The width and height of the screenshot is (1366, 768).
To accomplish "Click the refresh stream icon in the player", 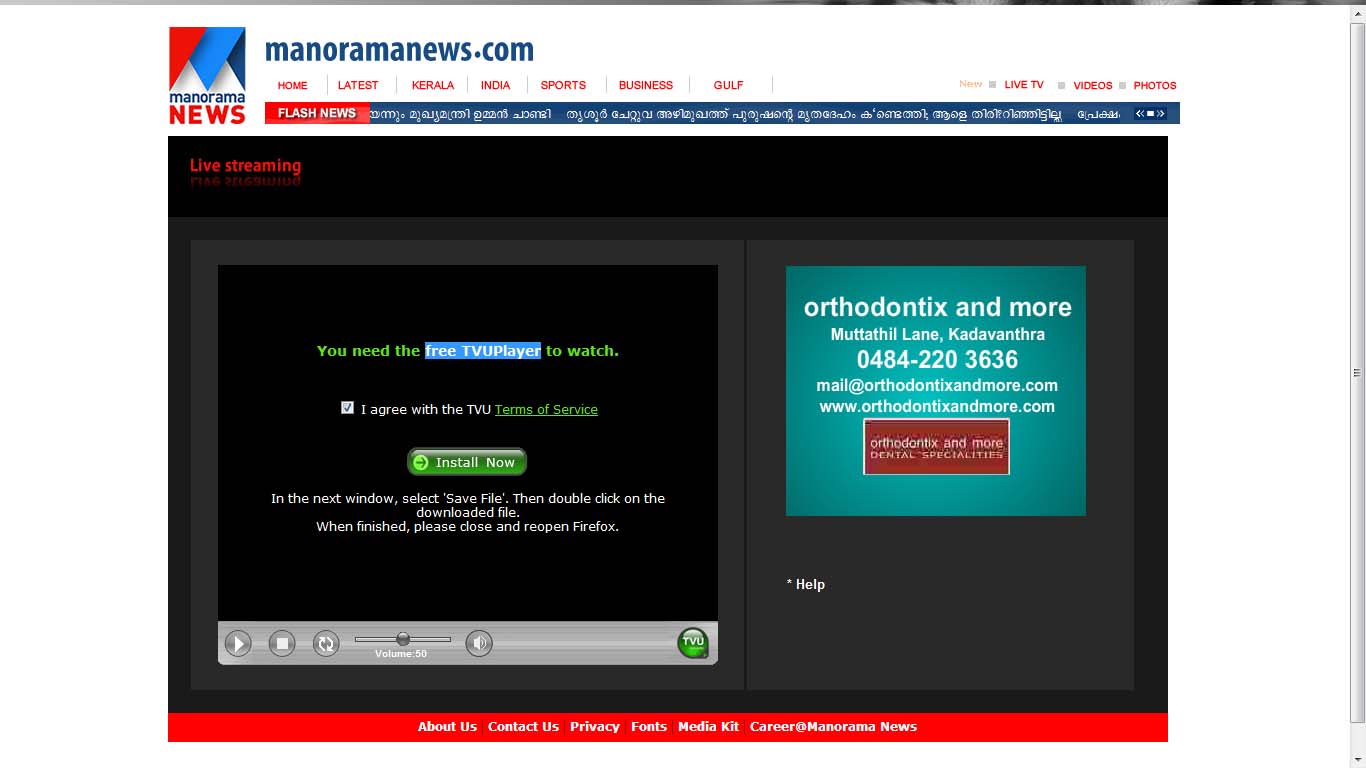I will (x=326, y=643).
